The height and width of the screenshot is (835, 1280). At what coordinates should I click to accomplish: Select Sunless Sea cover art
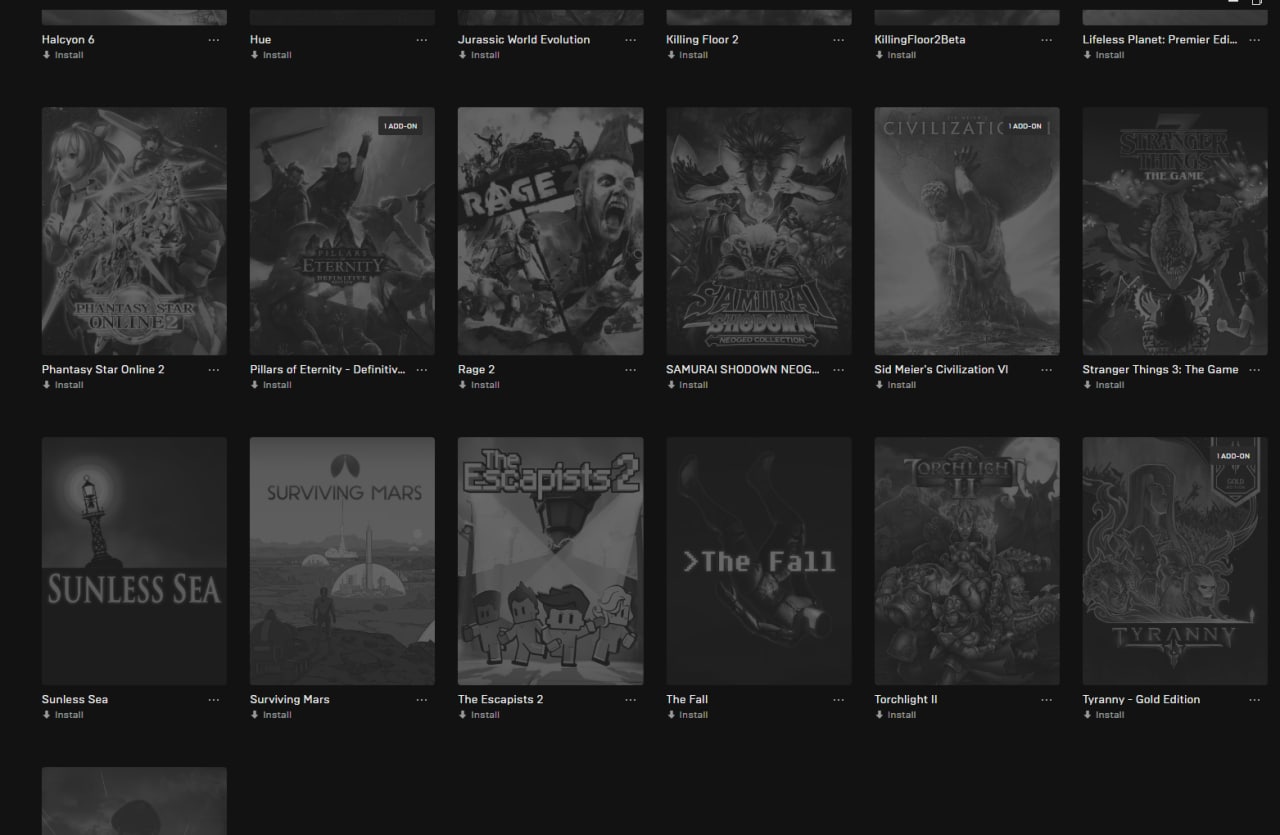point(134,561)
